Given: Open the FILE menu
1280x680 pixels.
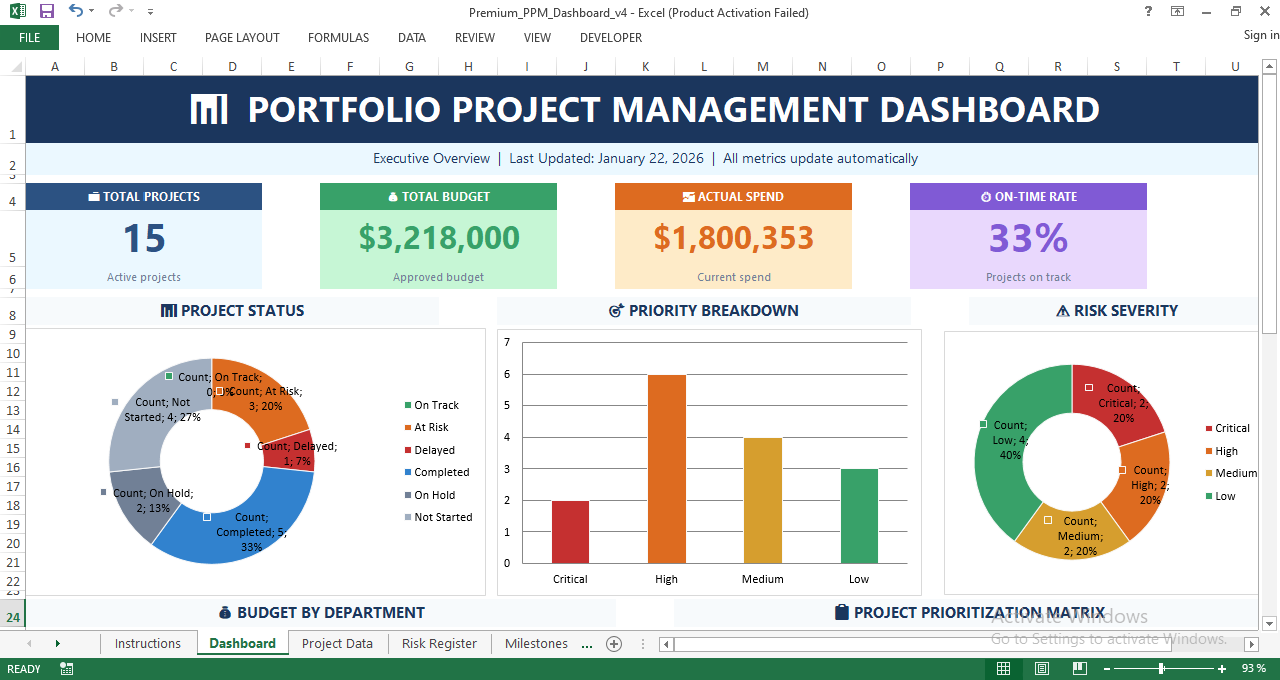Looking at the screenshot, I should (29, 37).
